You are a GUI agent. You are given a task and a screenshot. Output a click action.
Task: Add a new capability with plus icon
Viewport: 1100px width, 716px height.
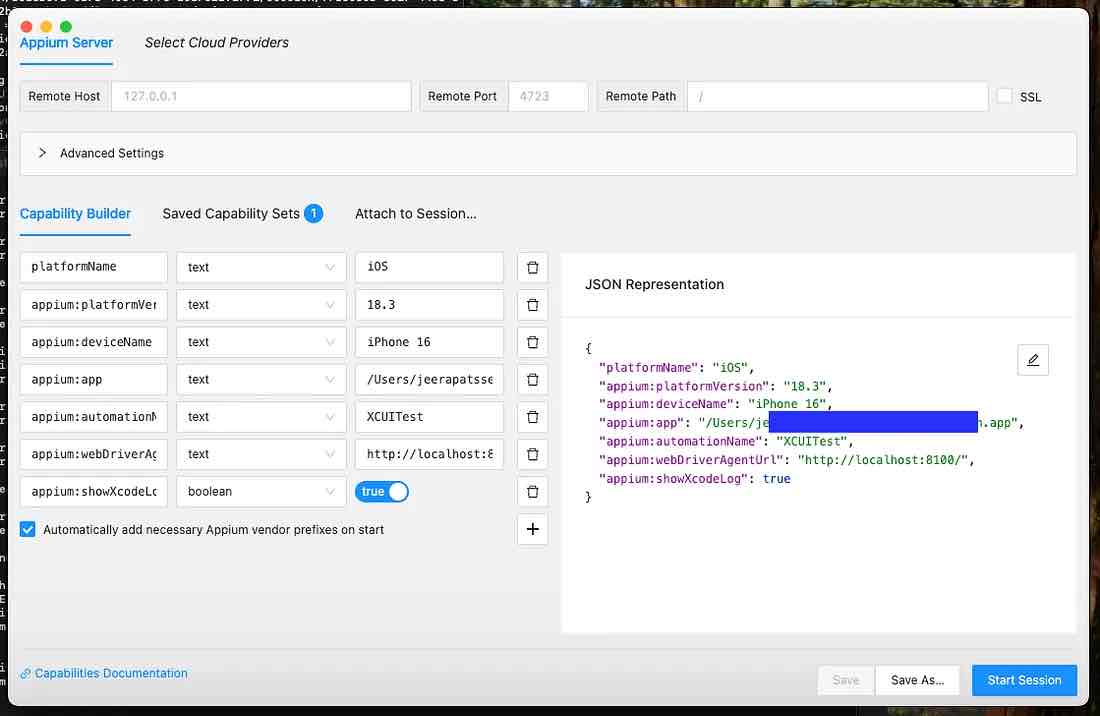[x=532, y=529]
